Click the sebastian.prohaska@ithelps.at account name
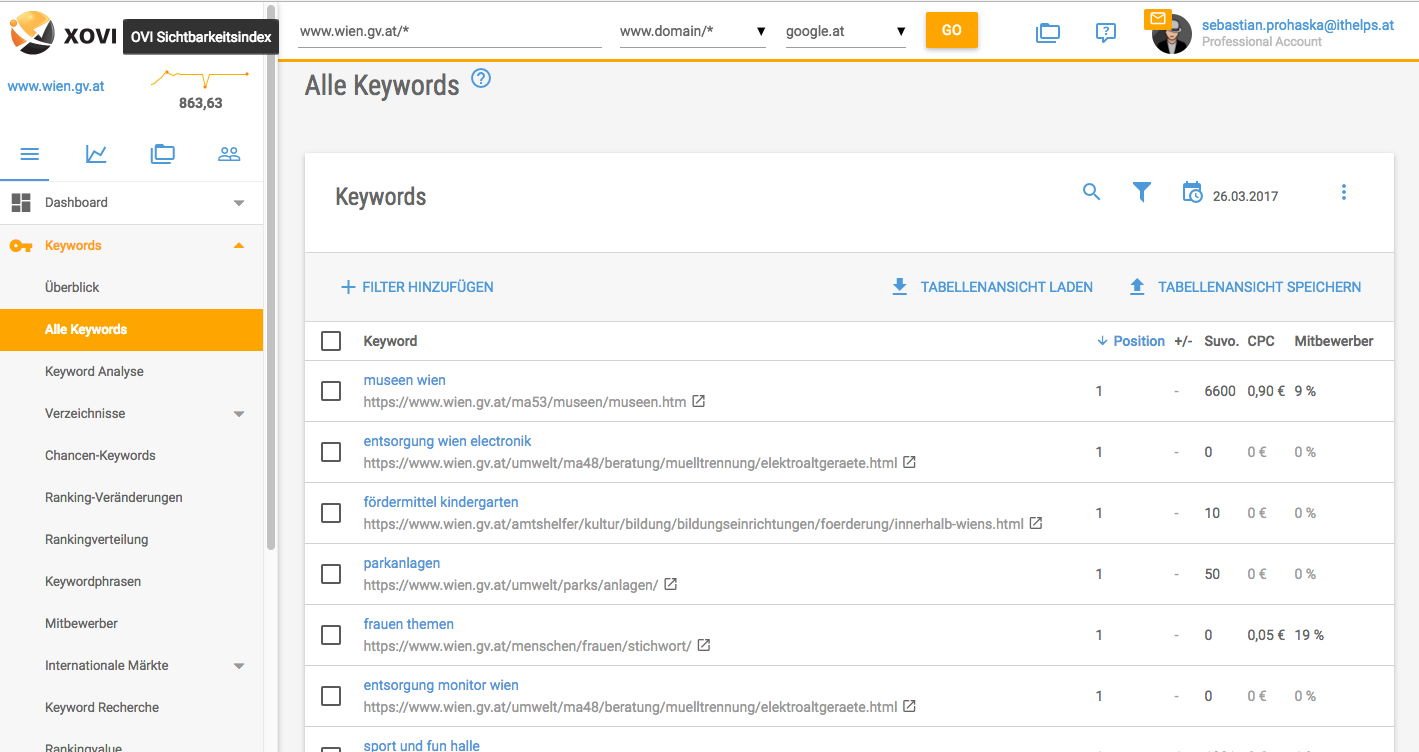 pyautogui.click(x=1298, y=25)
